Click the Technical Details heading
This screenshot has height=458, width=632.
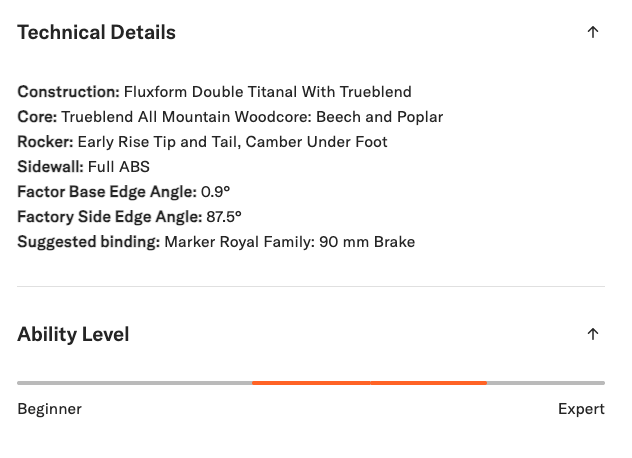(96, 32)
